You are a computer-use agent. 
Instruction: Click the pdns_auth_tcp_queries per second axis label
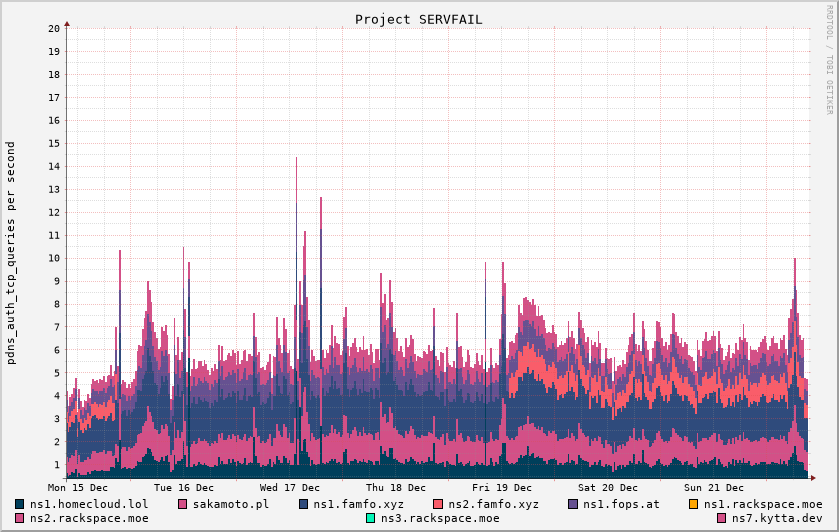click(x=11, y=252)
